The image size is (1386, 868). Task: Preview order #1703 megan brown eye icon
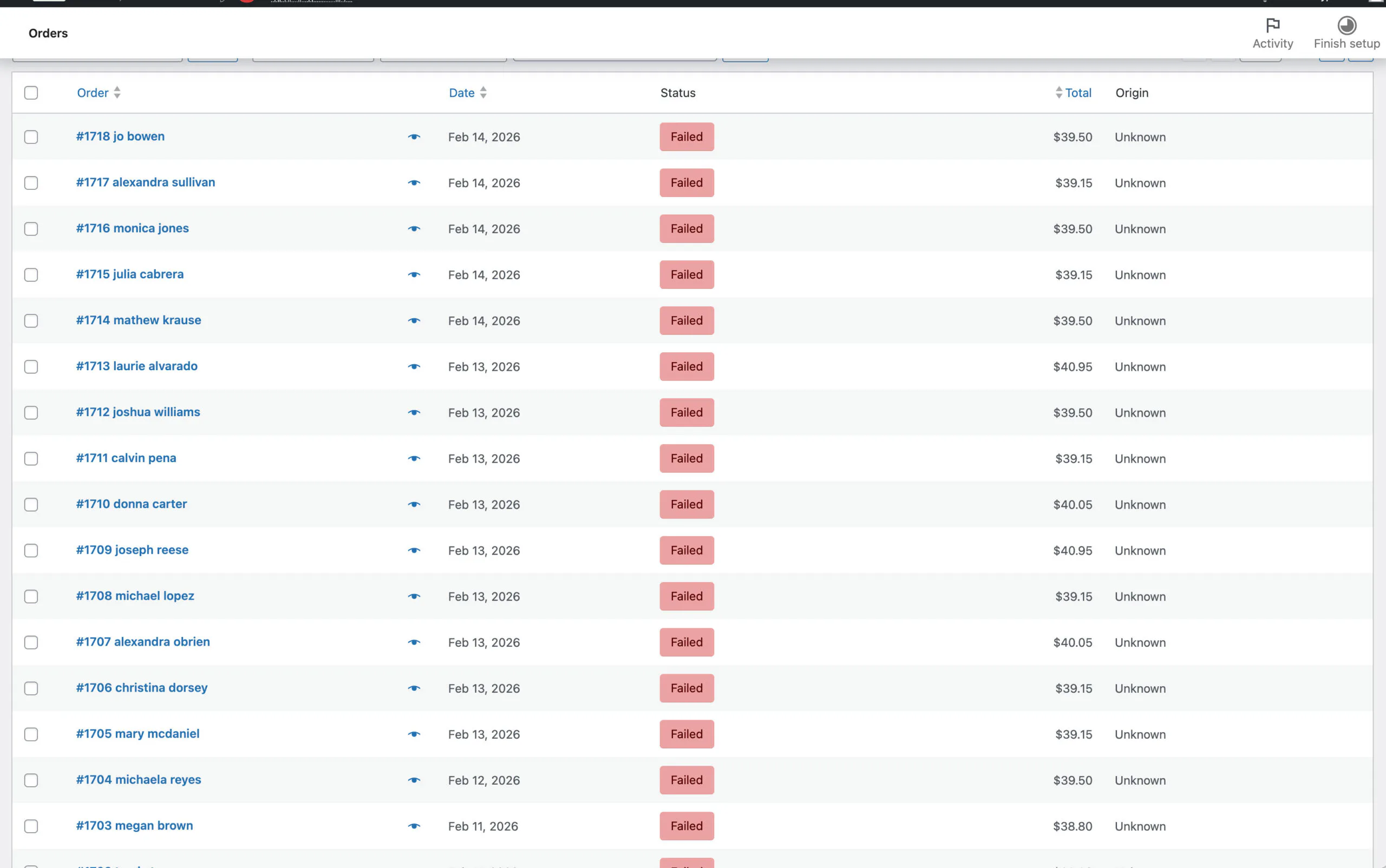coord(414,826)
